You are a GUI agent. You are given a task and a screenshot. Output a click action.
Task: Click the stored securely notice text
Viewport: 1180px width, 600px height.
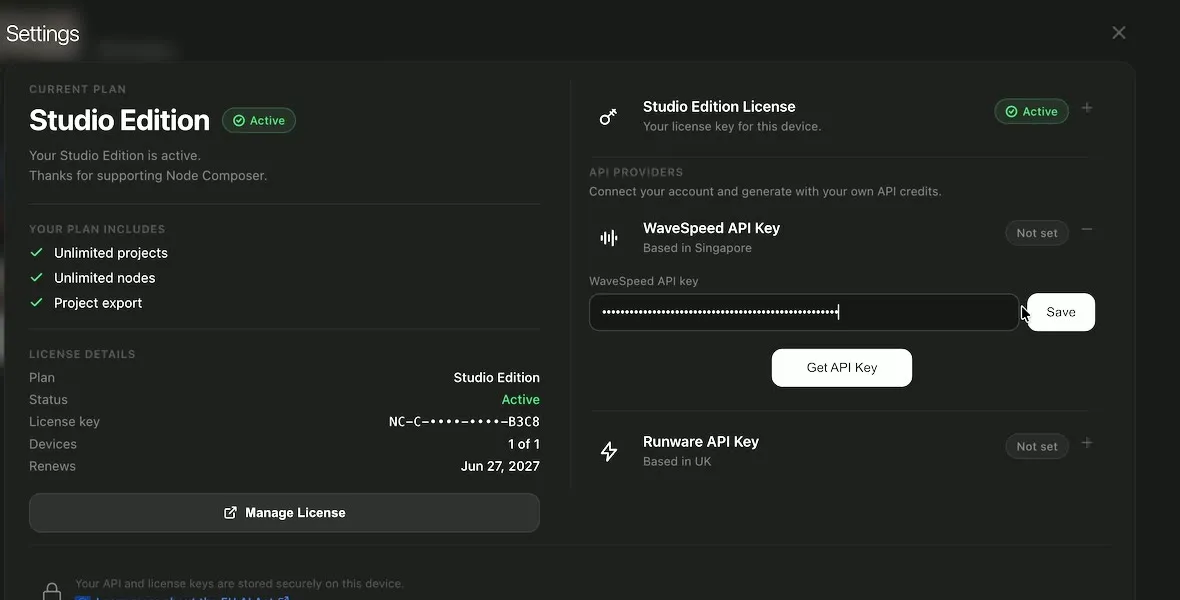[239, 583]
